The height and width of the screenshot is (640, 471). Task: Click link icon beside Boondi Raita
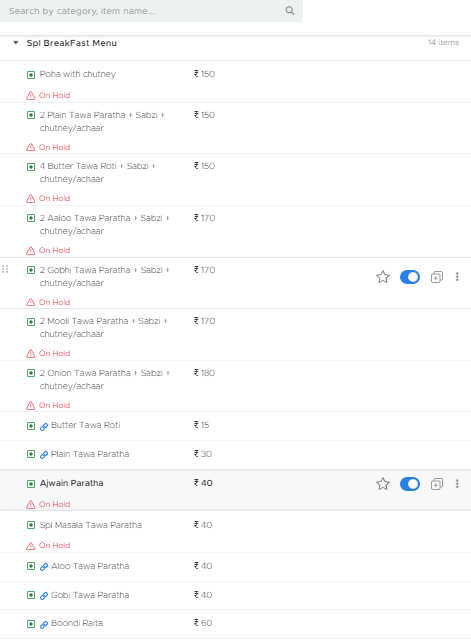[44, 624]
